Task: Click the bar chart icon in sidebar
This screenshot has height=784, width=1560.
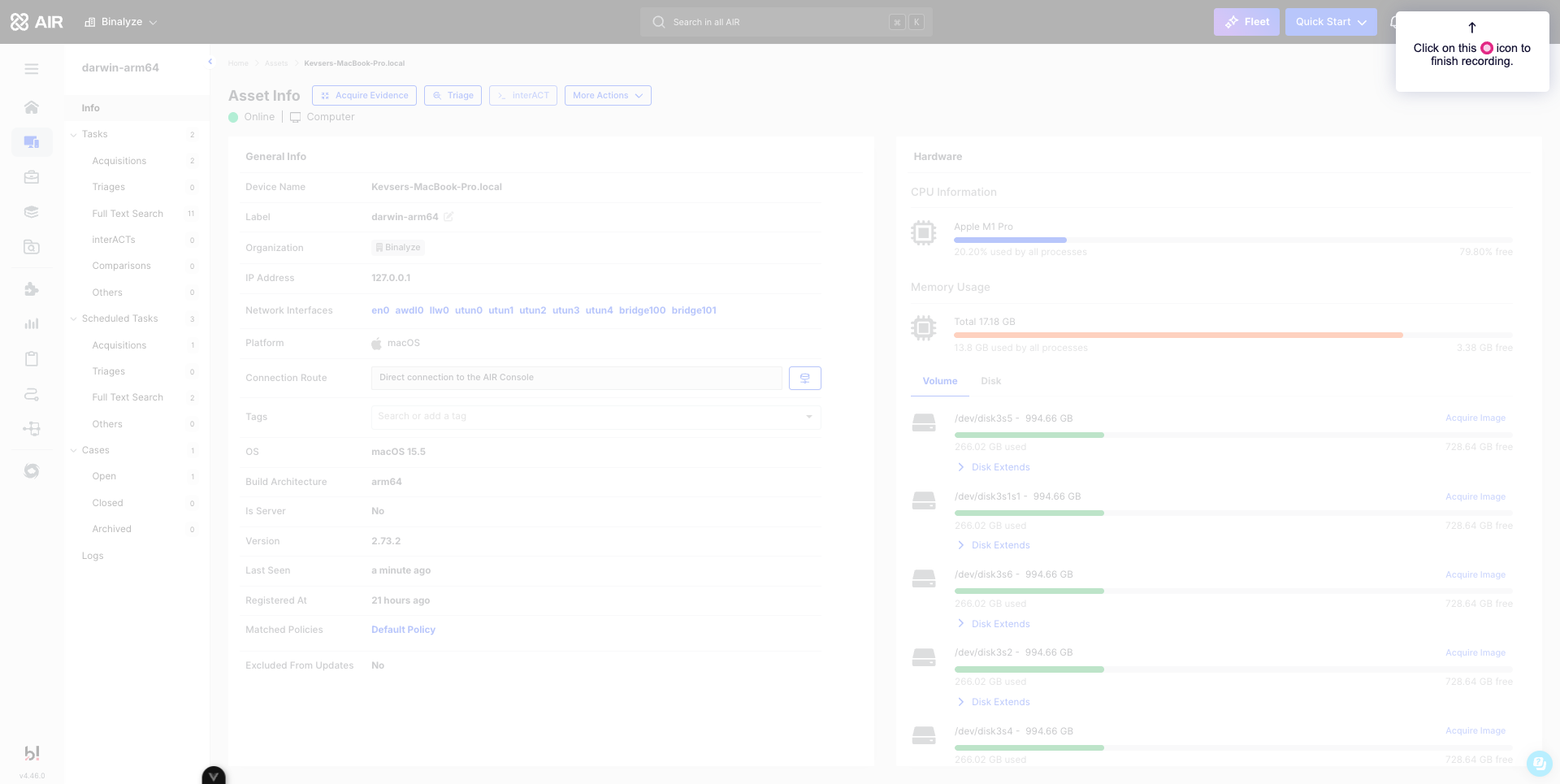Action: coord(32,323)
